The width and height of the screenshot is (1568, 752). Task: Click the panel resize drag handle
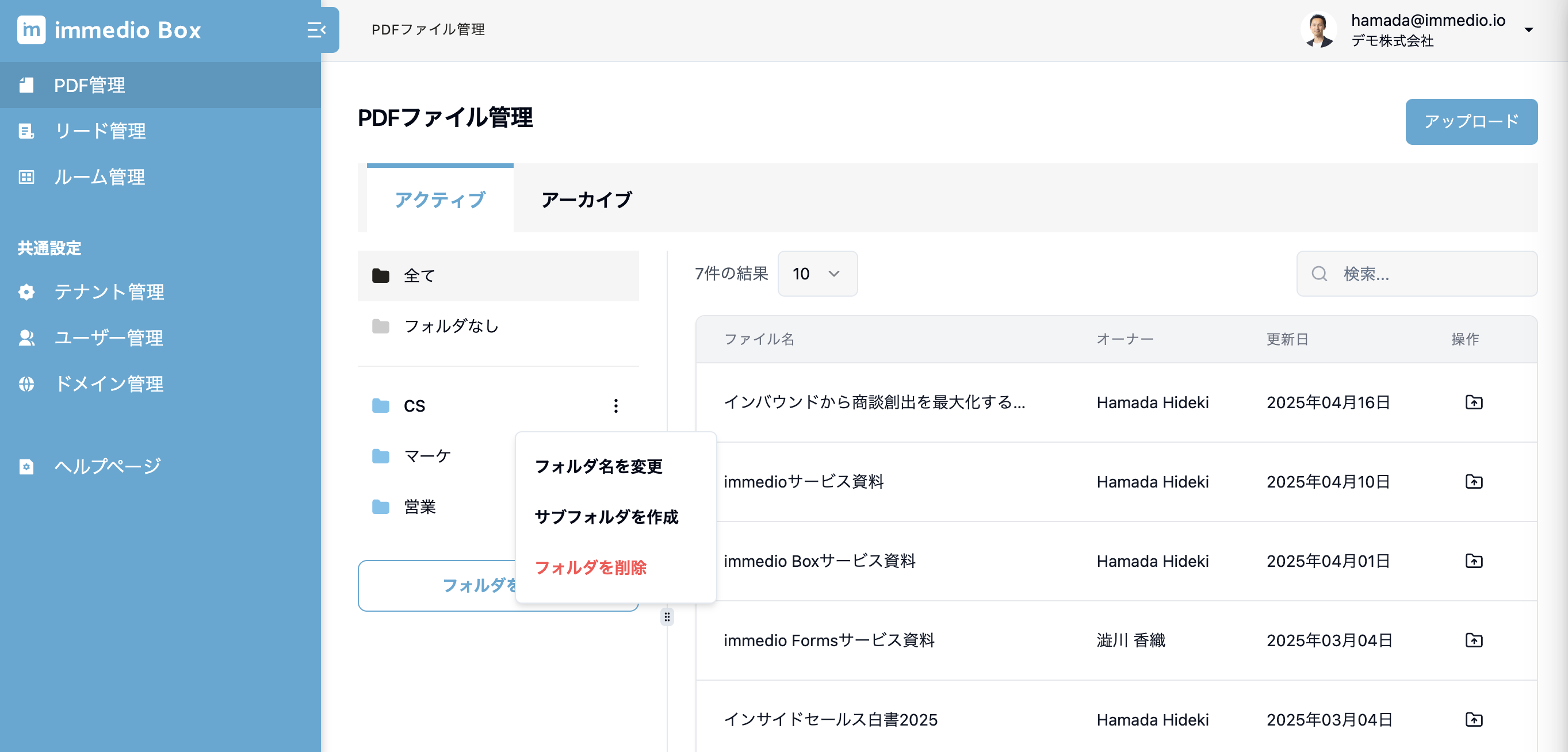[x=667, y=617]
